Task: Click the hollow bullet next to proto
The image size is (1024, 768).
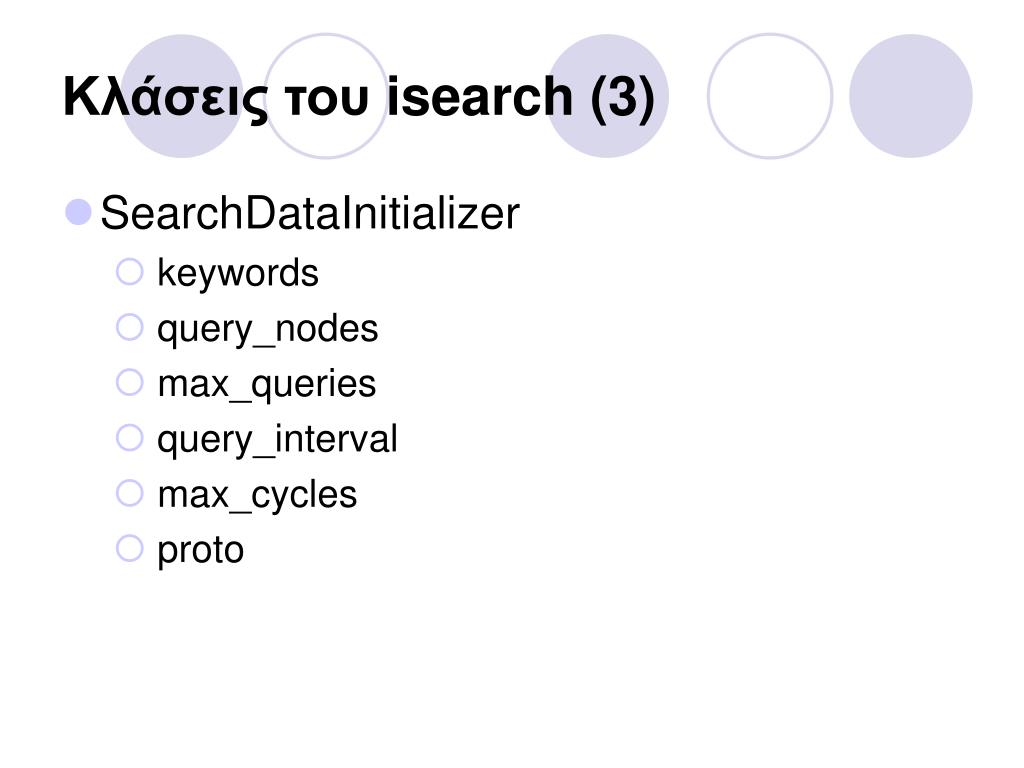Action: [x=129, y=549]
